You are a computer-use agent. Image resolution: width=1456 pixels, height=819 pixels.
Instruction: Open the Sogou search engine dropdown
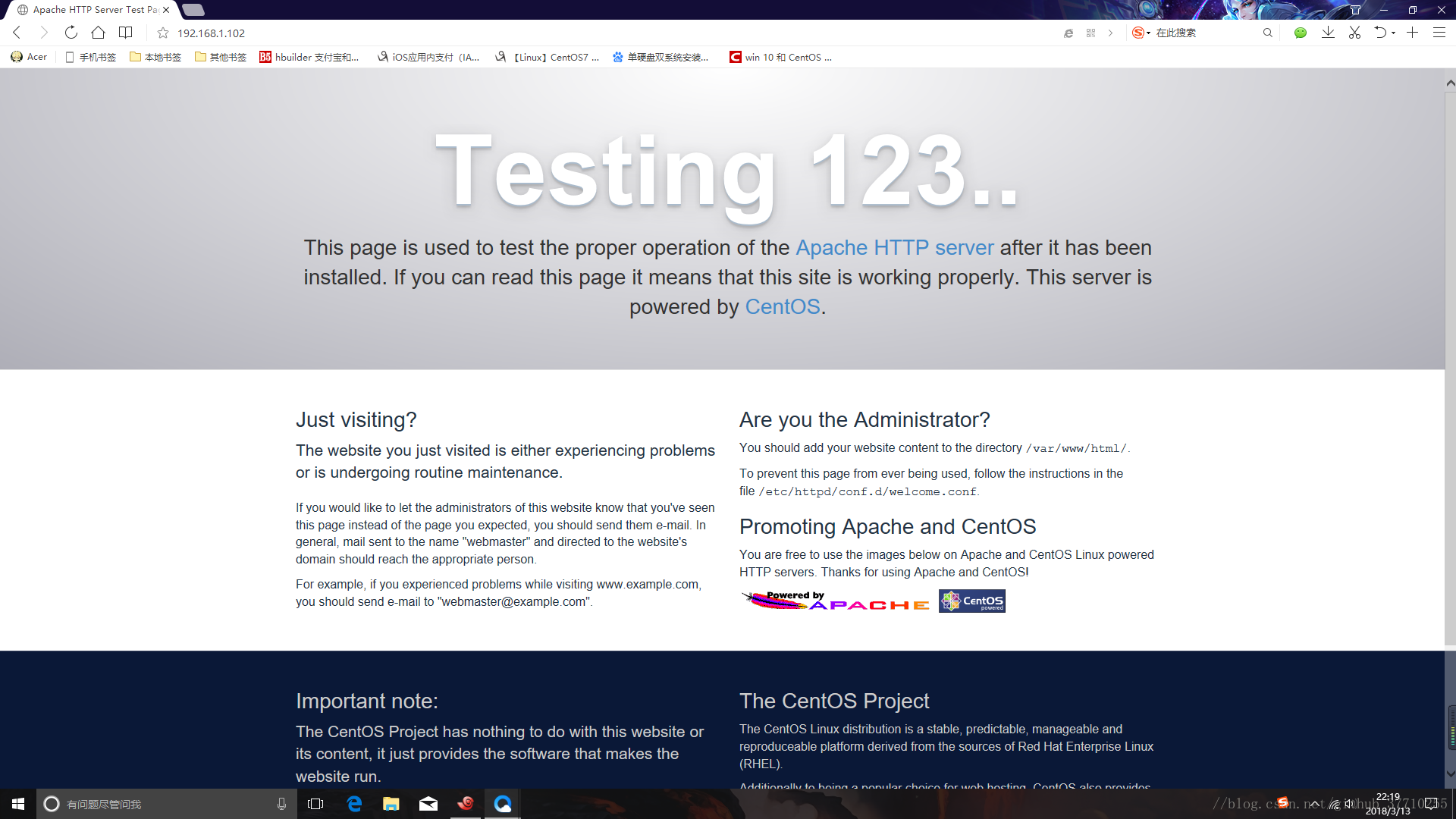click(1141, 33)
